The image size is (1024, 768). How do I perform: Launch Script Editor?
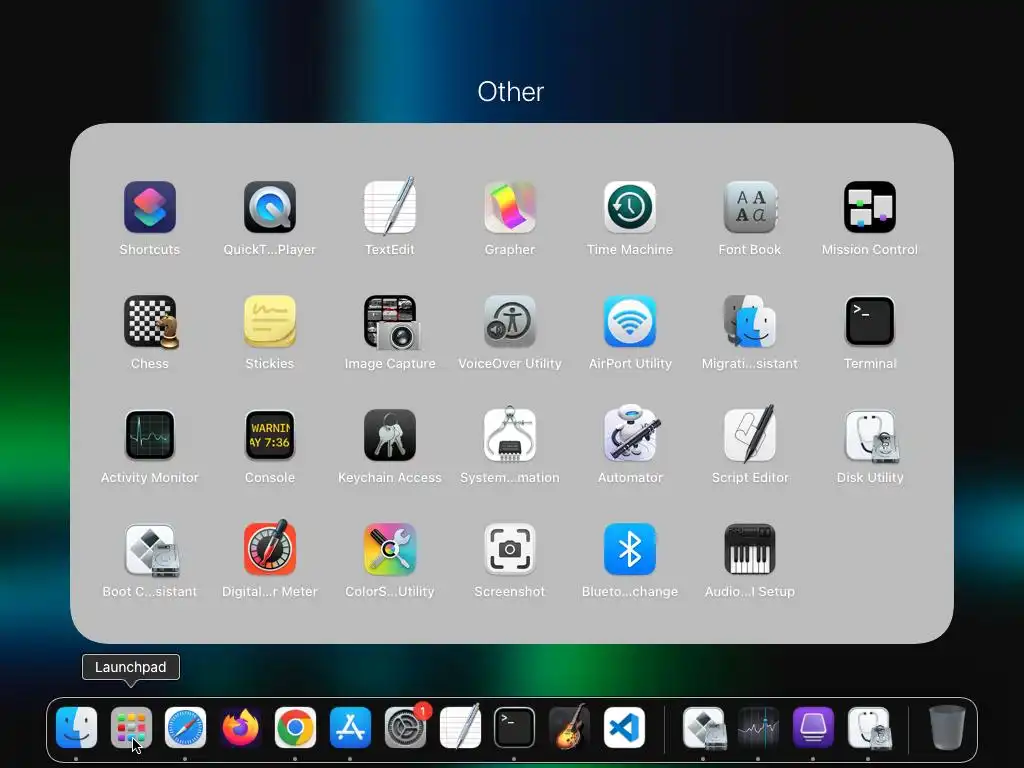pyautogui.click(x=750, y=435)
